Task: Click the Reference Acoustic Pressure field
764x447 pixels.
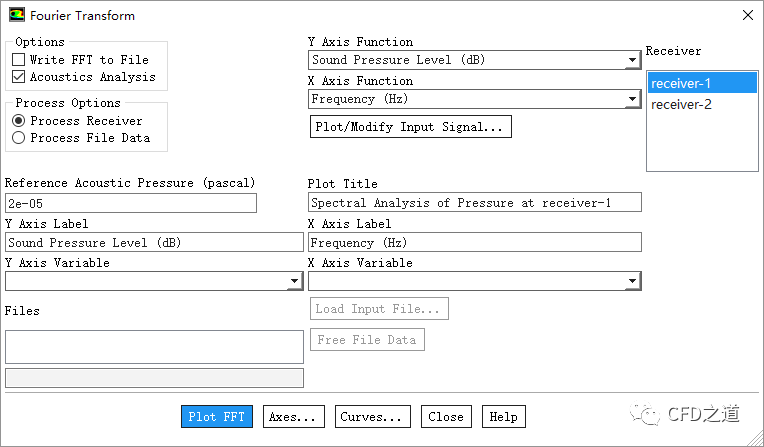Action: click(130, 203)
